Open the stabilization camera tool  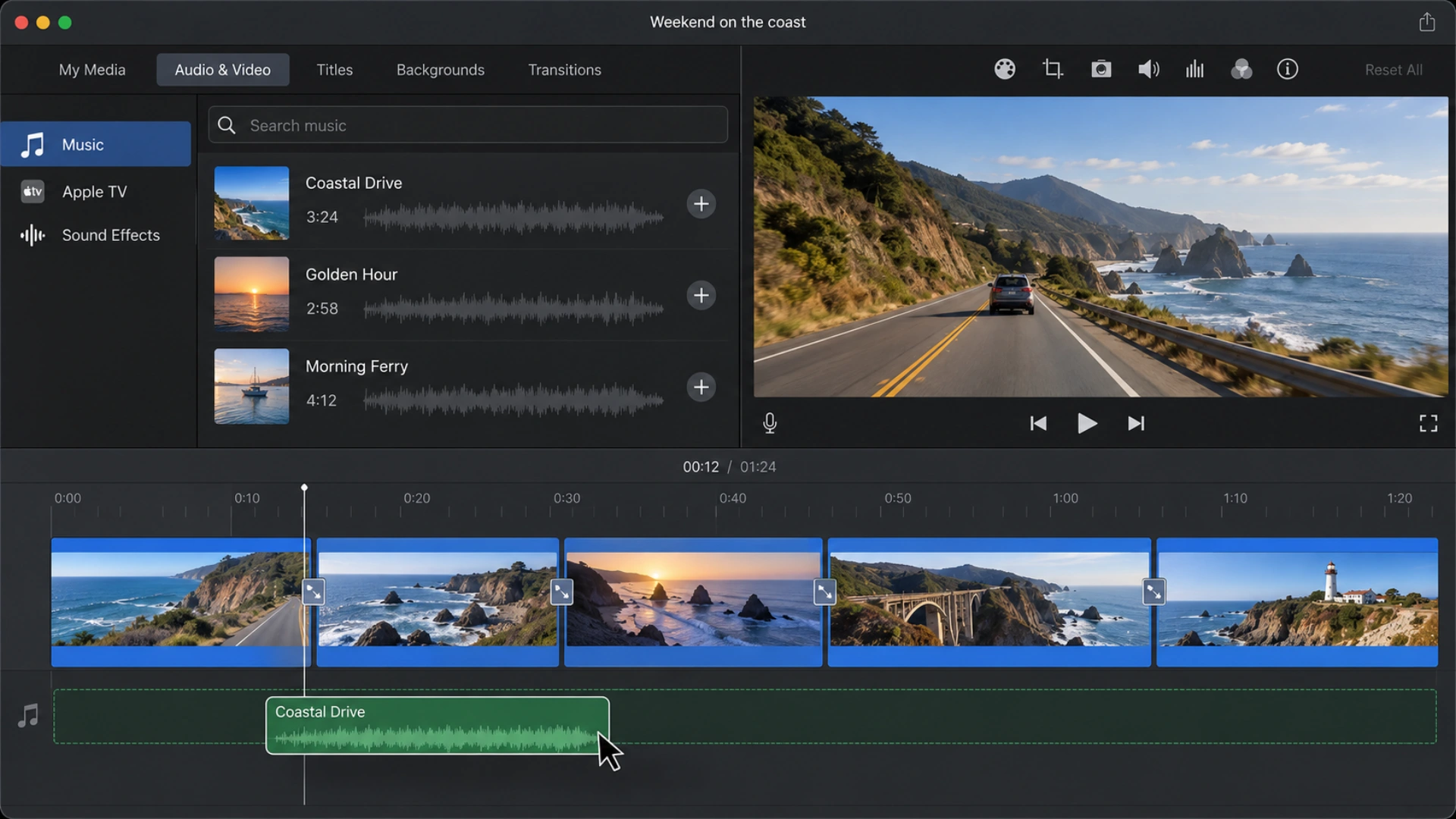[x=1101, y=69]
